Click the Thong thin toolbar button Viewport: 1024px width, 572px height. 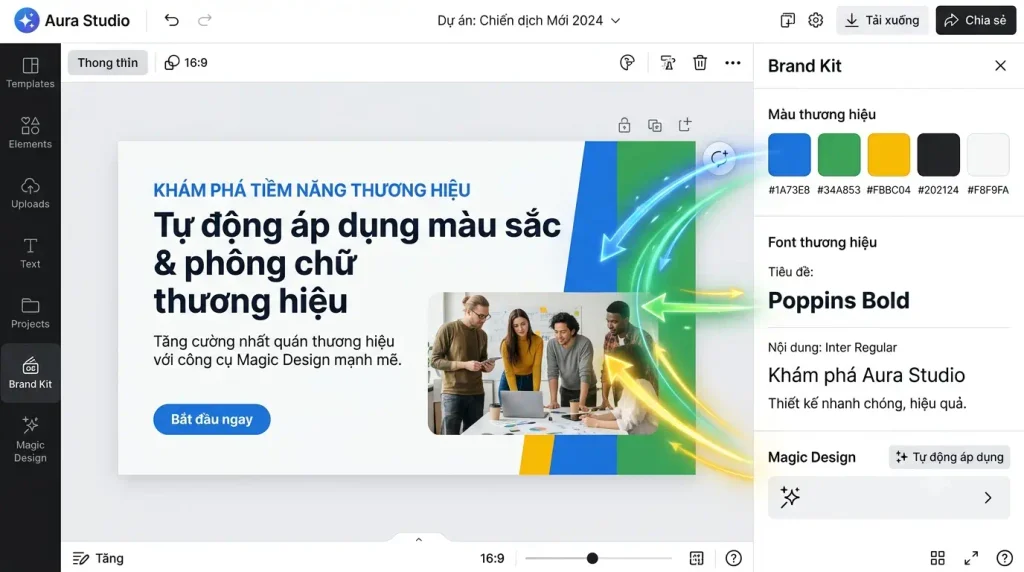108,63
